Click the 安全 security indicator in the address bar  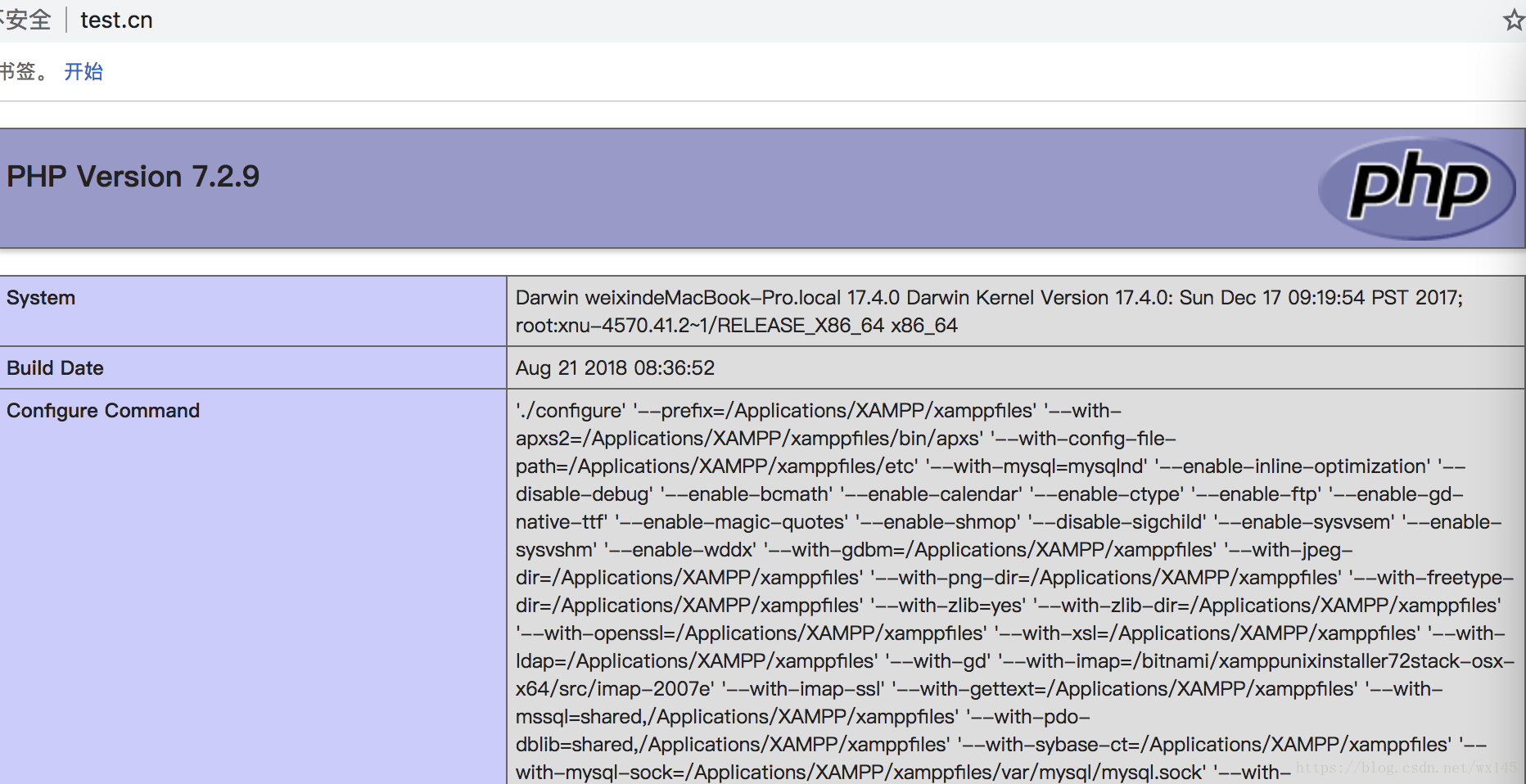pyautogui.click(x=25, y=20)
